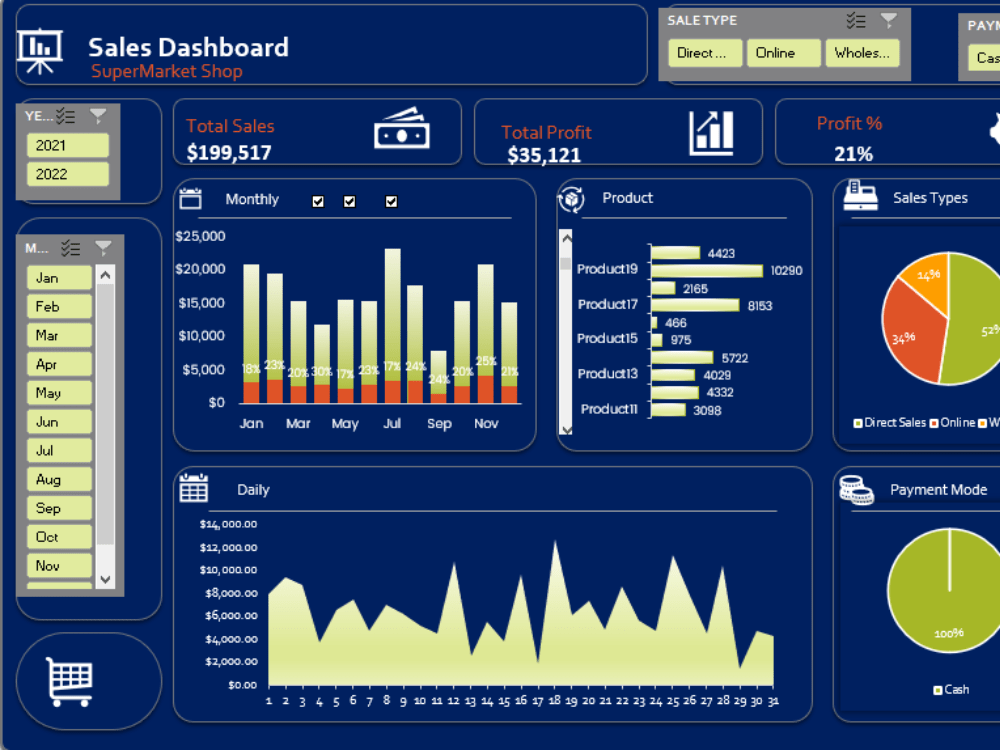Viewport: 1000px width, 750px height.
Task: Filter by month Feb
Action: point(59,307)
